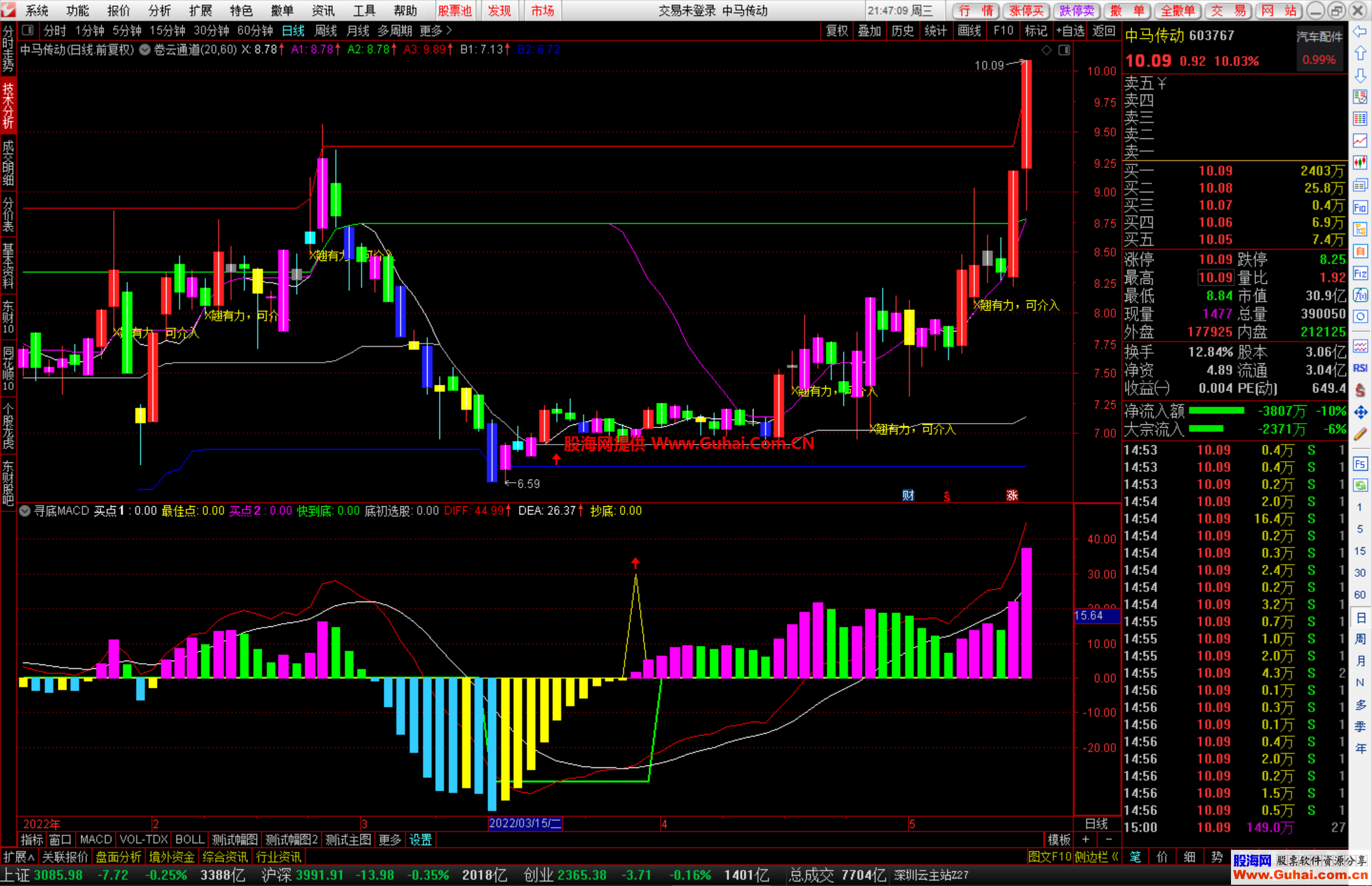Click the small window icon before 分时

point(27,30)
